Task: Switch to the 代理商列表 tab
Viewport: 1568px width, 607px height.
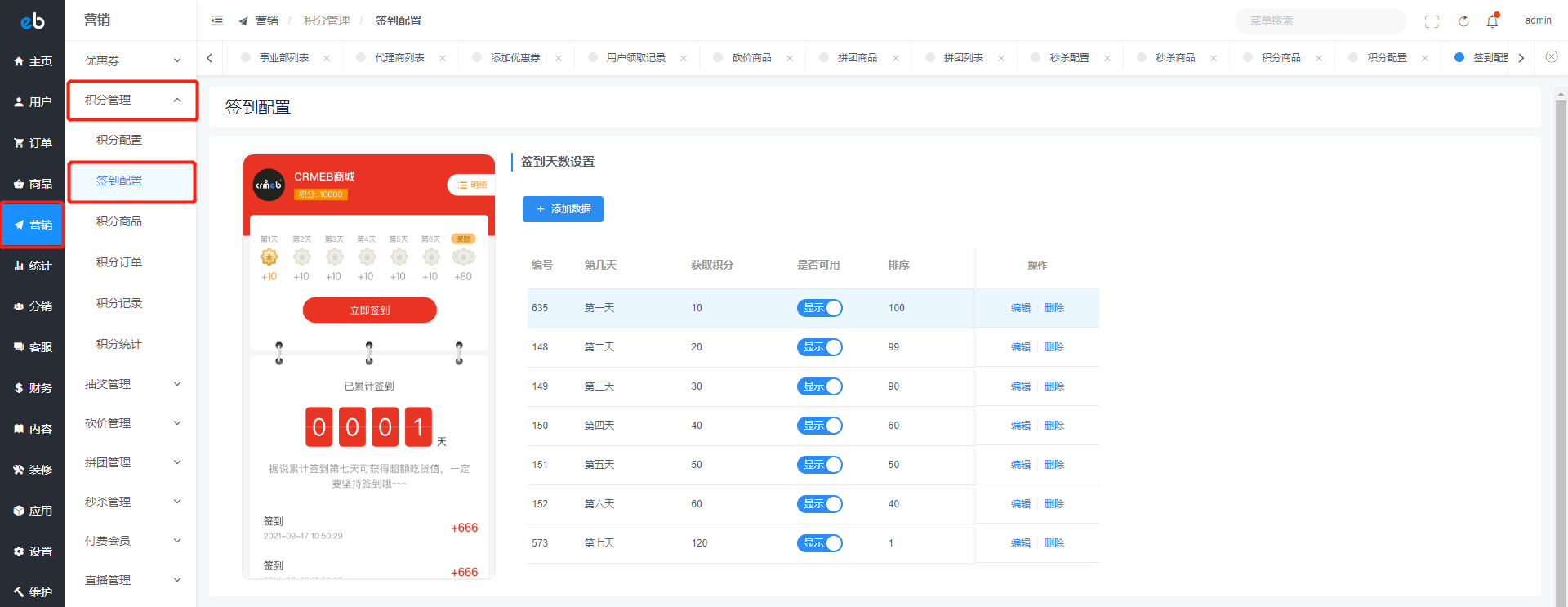Action: 399,58
